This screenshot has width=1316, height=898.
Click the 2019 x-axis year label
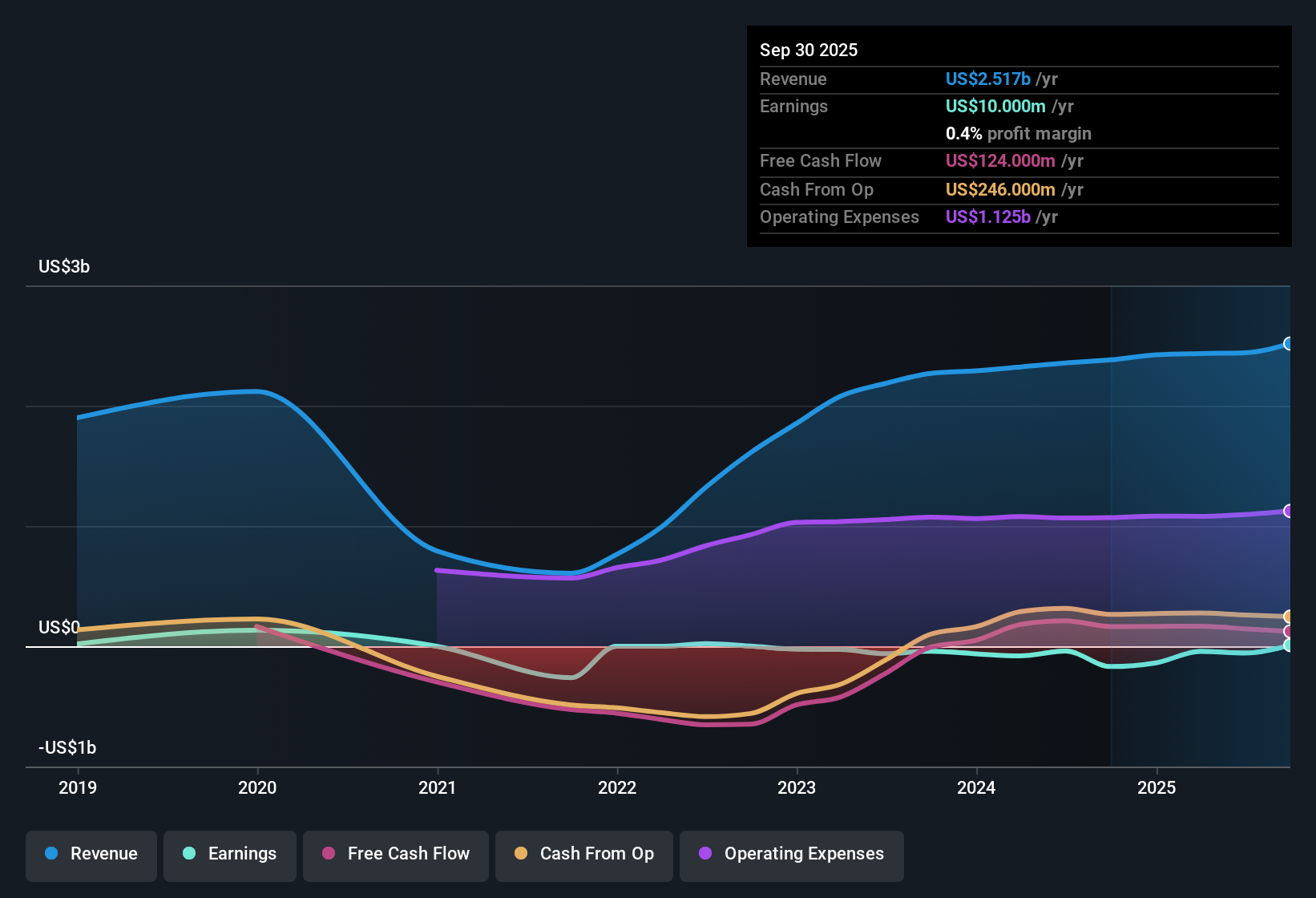coord(78,788)
